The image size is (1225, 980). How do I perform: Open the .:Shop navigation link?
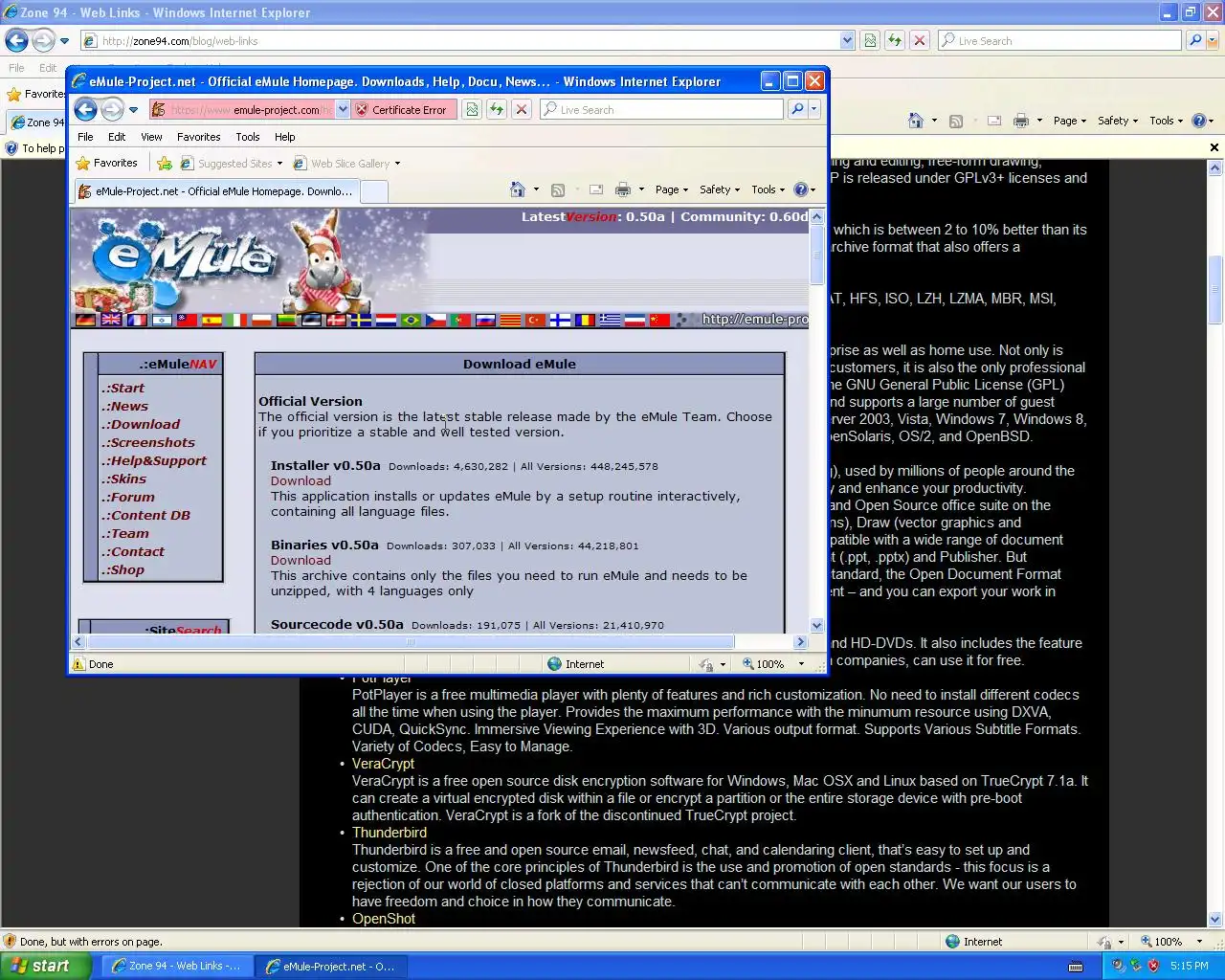[122, 569]
